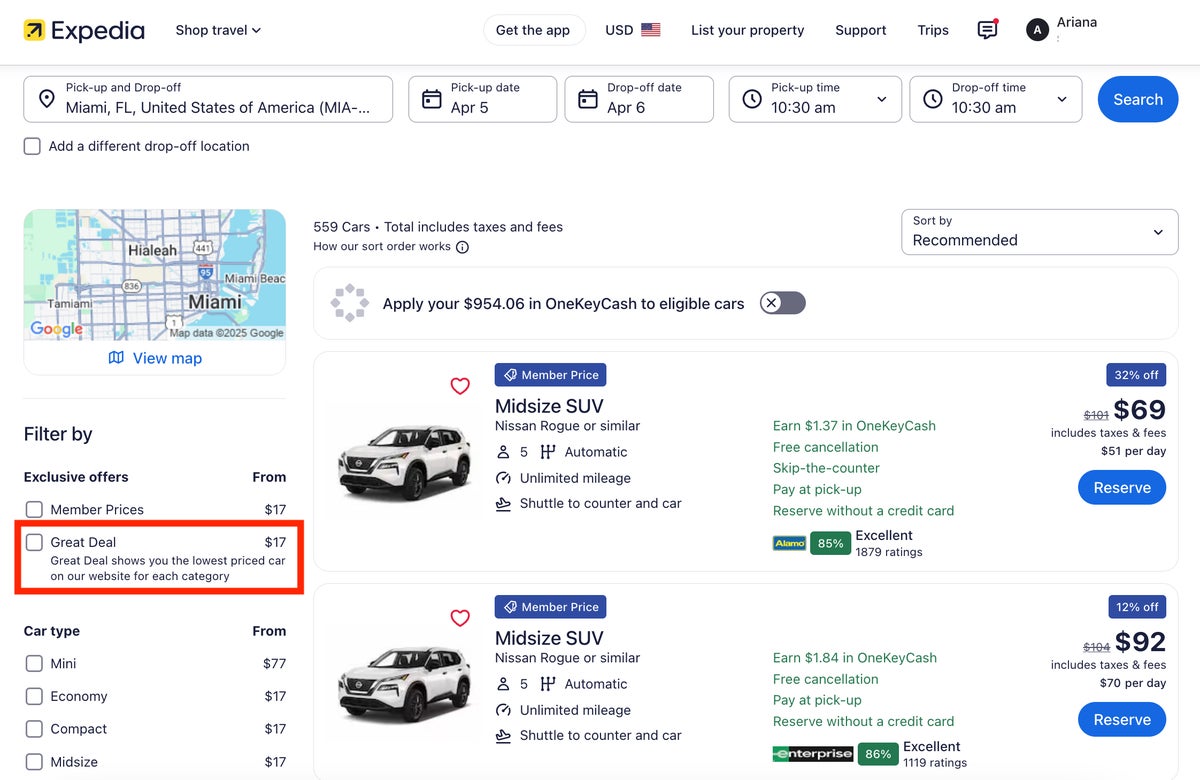Click the Expedia logo

(84, 30)
